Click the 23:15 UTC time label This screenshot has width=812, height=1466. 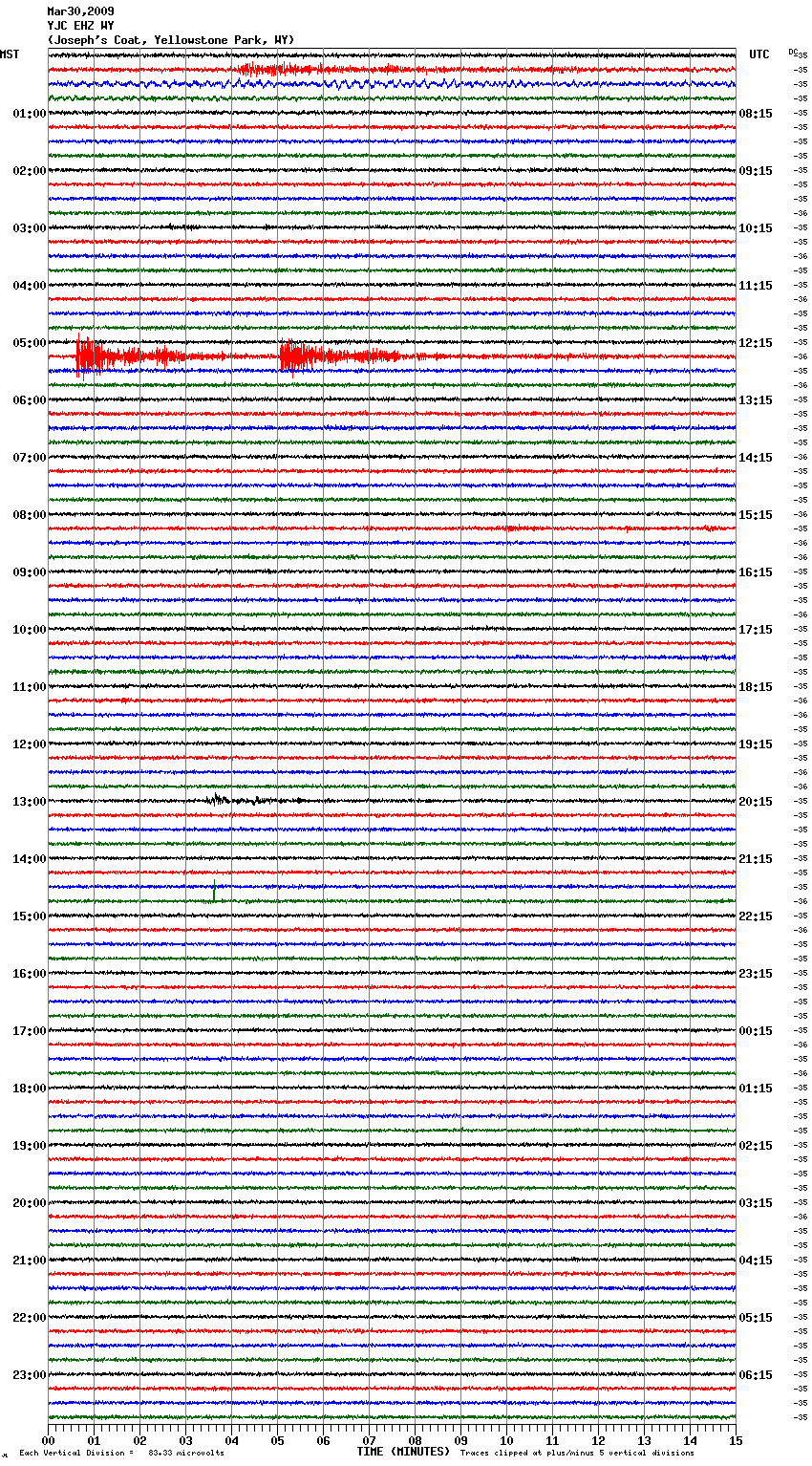click(756, 974)
